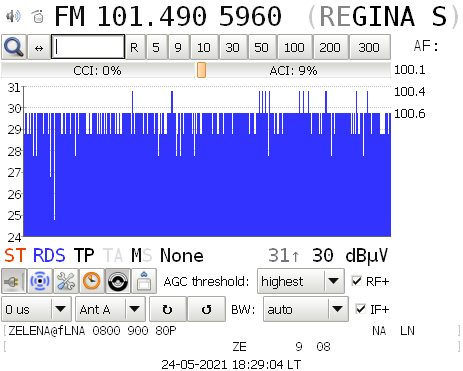Open the antenna pattern icon

40,281
